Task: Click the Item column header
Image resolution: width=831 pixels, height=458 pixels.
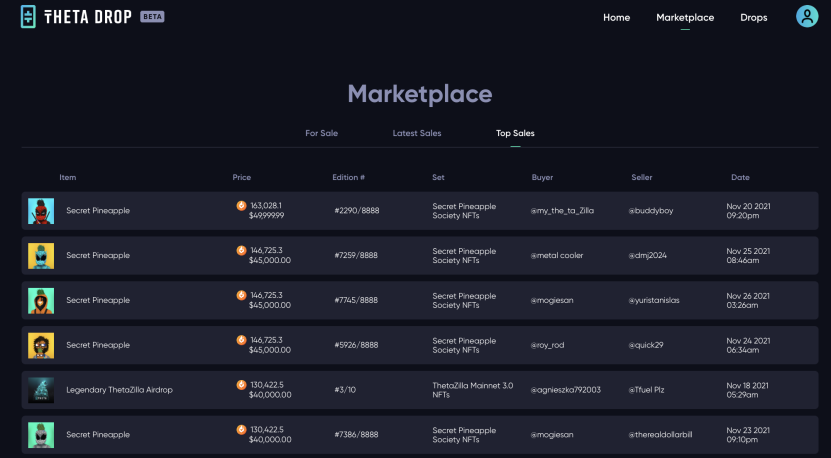Action: (67, 177)
